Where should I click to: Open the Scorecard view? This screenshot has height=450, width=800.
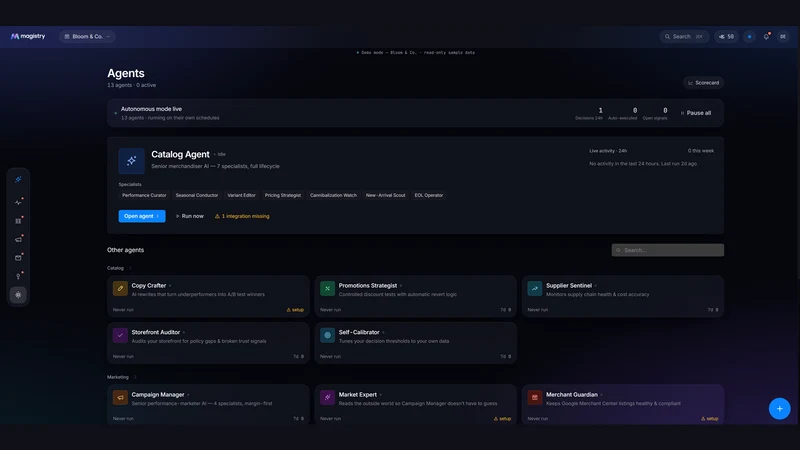tap(703, 83)
